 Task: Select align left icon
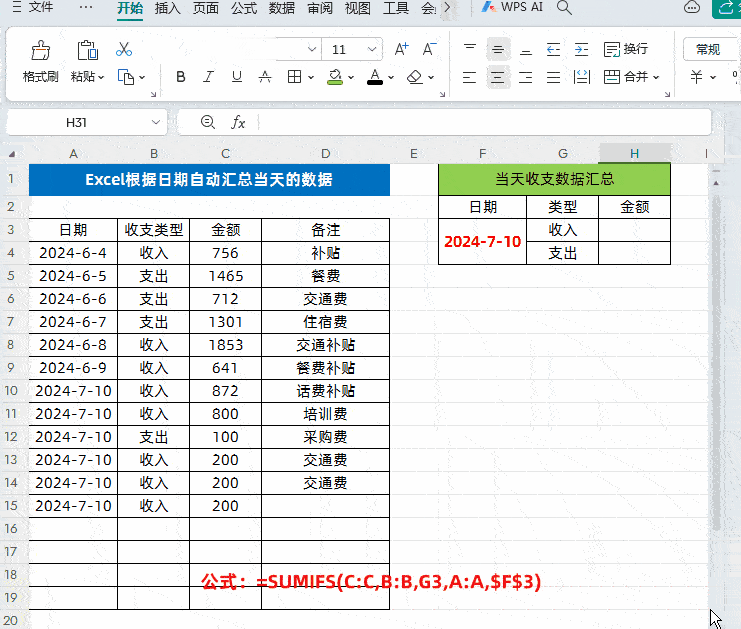click(x=469, y=77)
